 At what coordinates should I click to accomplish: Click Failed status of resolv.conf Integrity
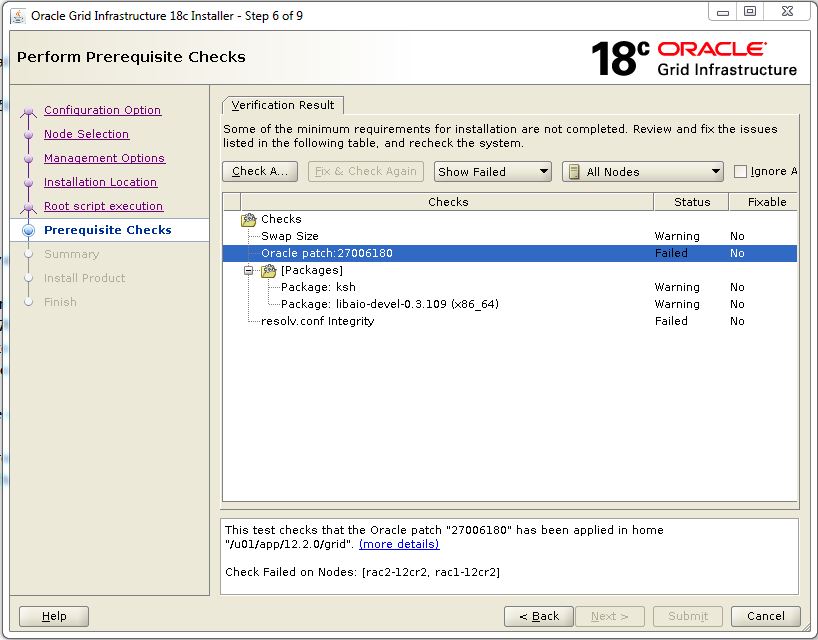click(671, 321)
